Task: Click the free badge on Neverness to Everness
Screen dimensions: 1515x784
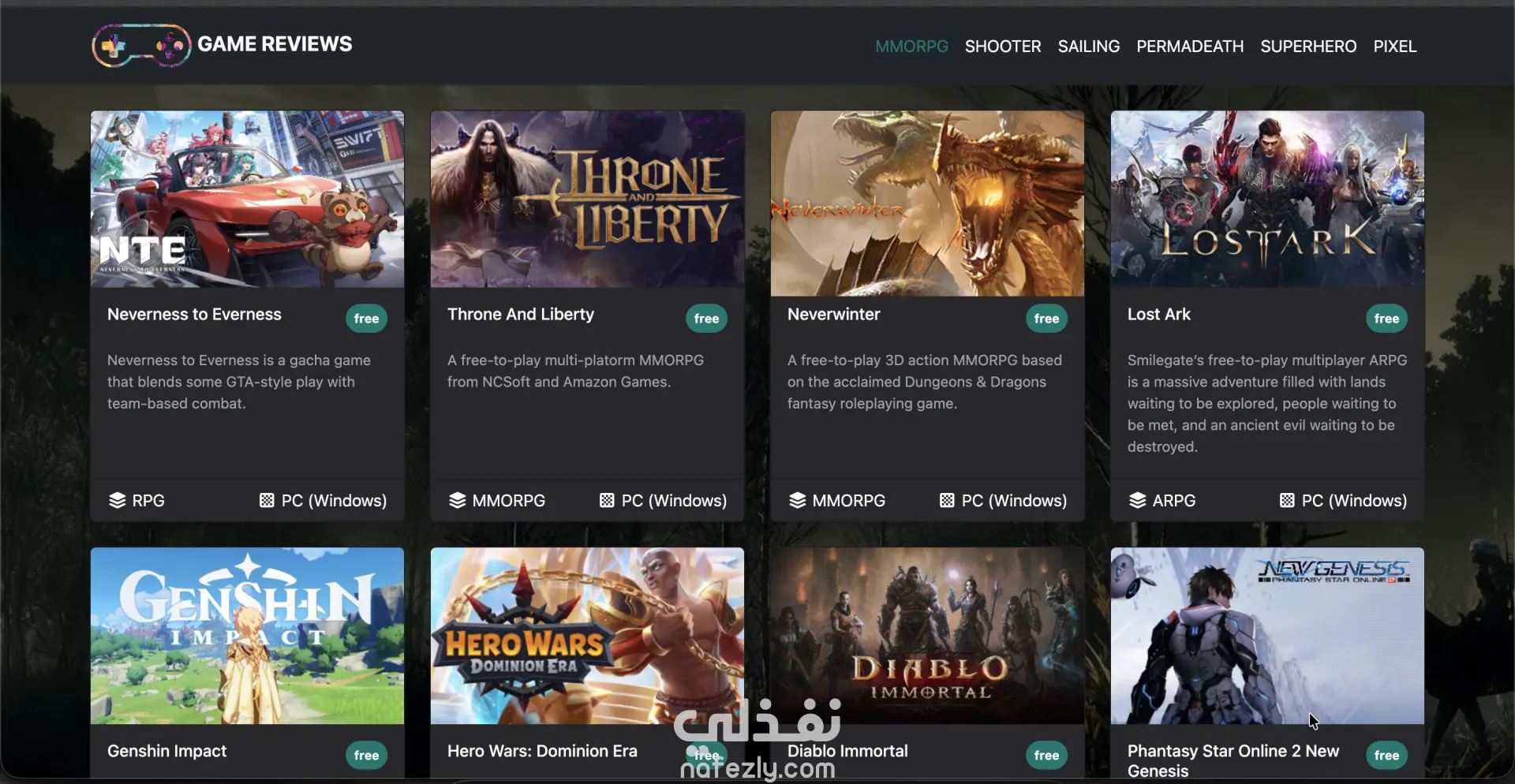Action: pyautogui.click(x=366, y=319)
